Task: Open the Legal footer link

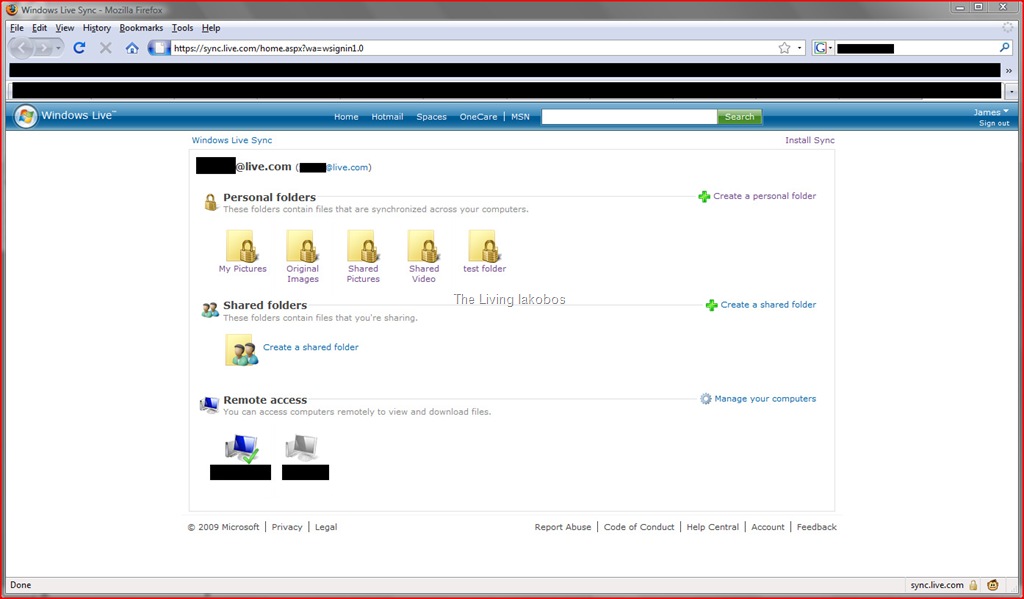Action: 326,526
